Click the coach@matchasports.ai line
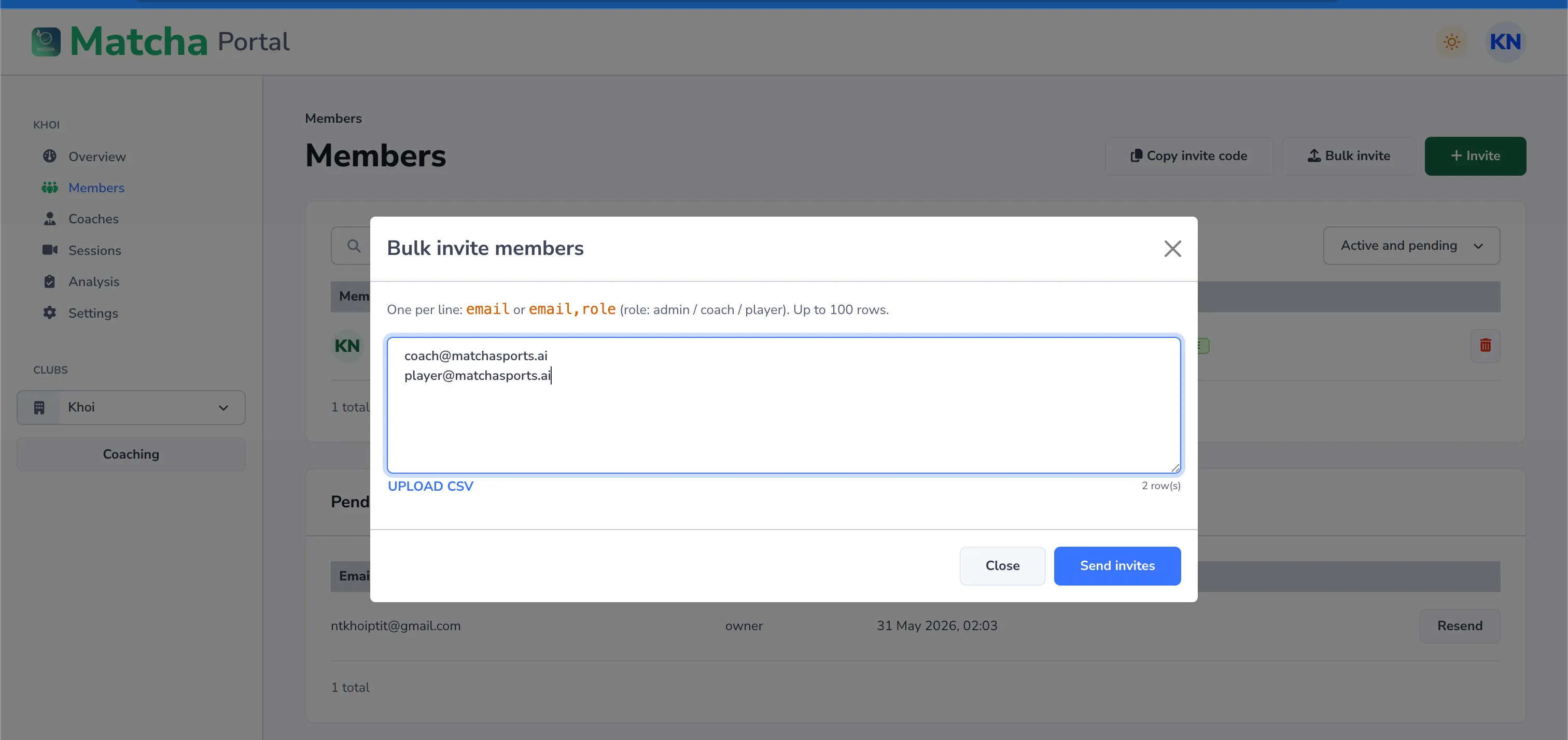Viewport: 1568px width, 740px height. [x=476, y=355]
